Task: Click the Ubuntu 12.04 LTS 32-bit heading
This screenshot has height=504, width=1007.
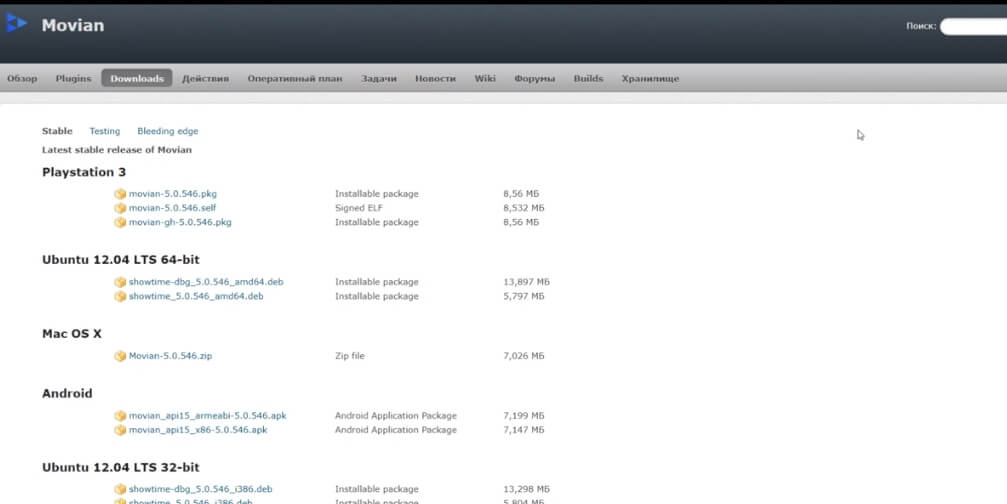Action: pyautogui.click(x=121, y=467)
